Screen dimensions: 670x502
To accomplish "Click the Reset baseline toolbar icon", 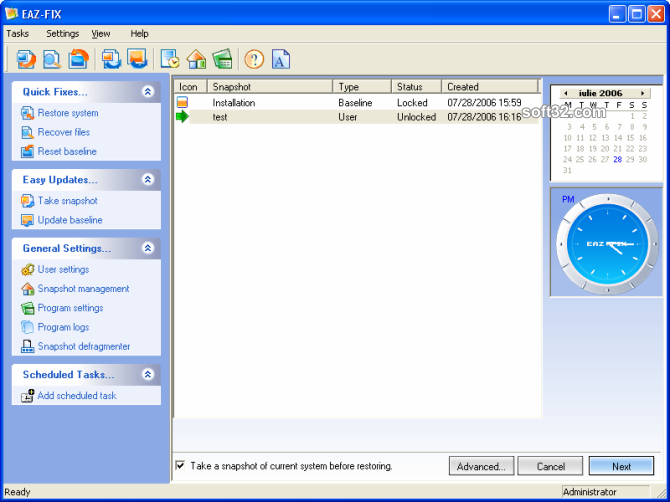I will (78, 59).
